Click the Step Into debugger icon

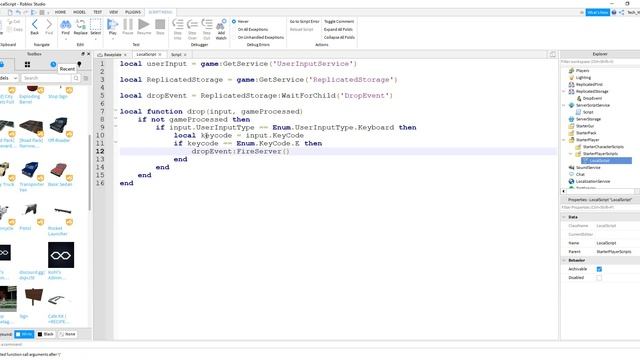(178, 24)
